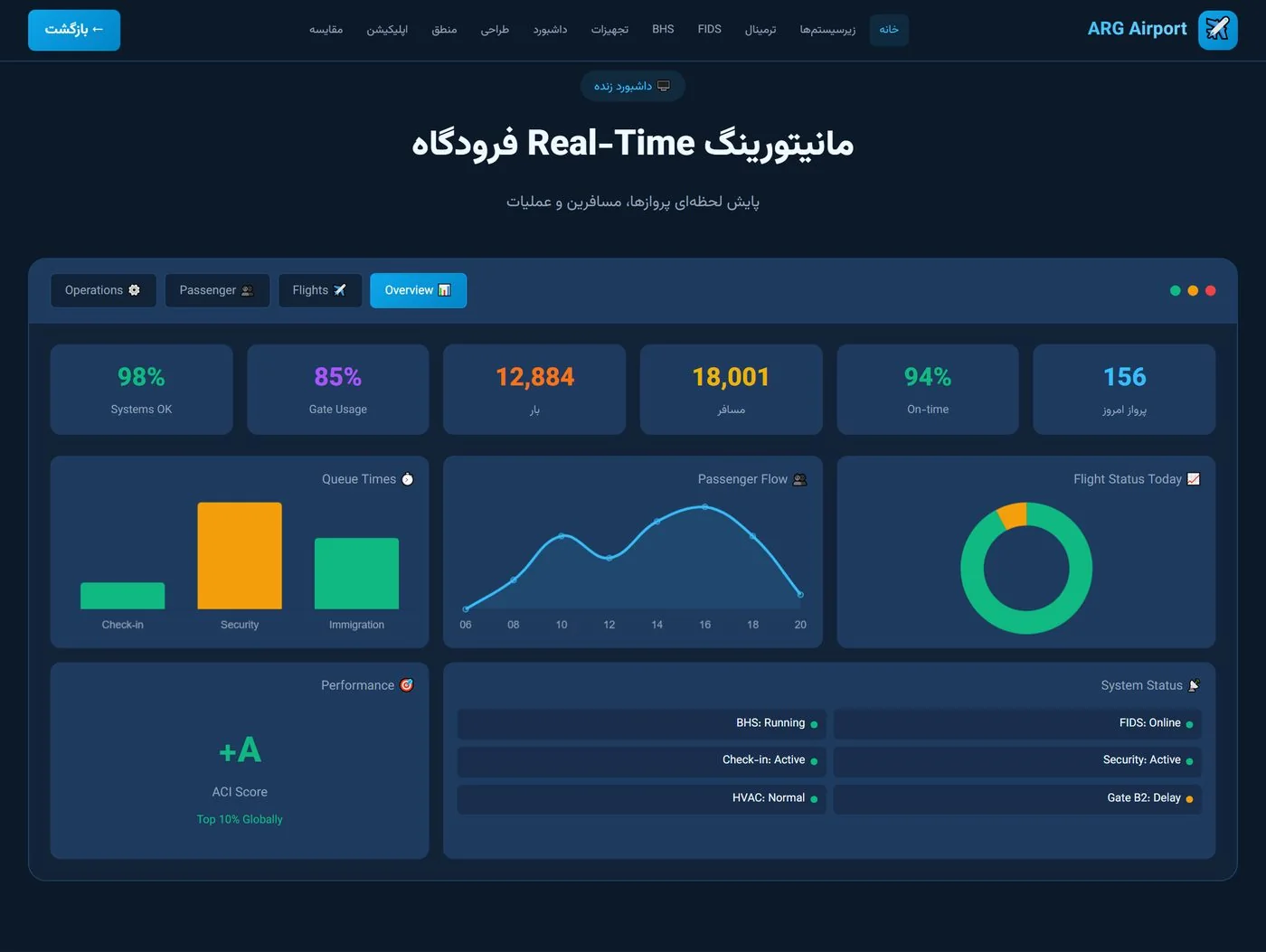Open تجهیزات nav item
The height and width of the screenshot is (952, 1266).
coord(609,30)
